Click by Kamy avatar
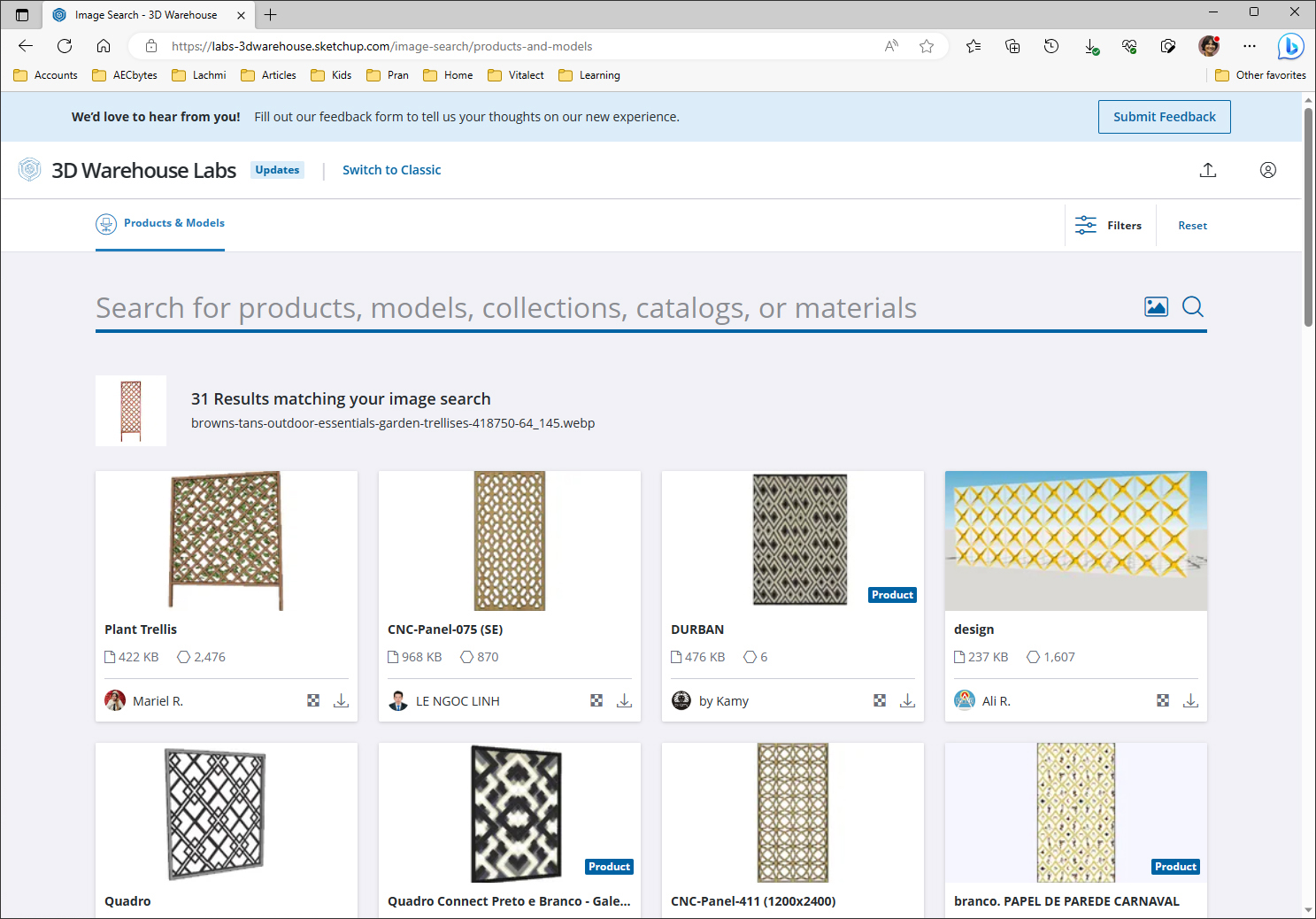 point(681,700)
